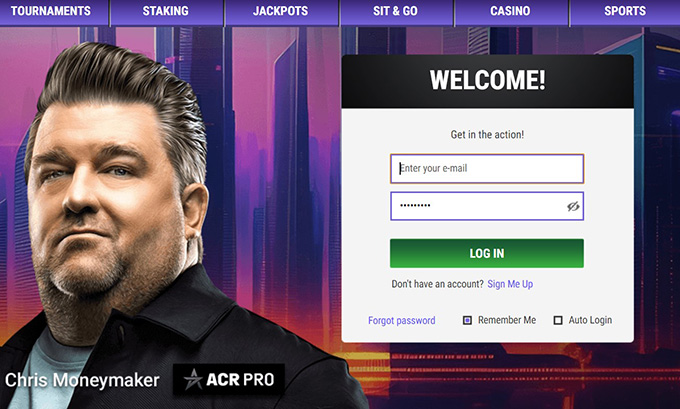Enable the Remember Me checkbox
This screenshot has width=680, height=409.
point(467,320)
